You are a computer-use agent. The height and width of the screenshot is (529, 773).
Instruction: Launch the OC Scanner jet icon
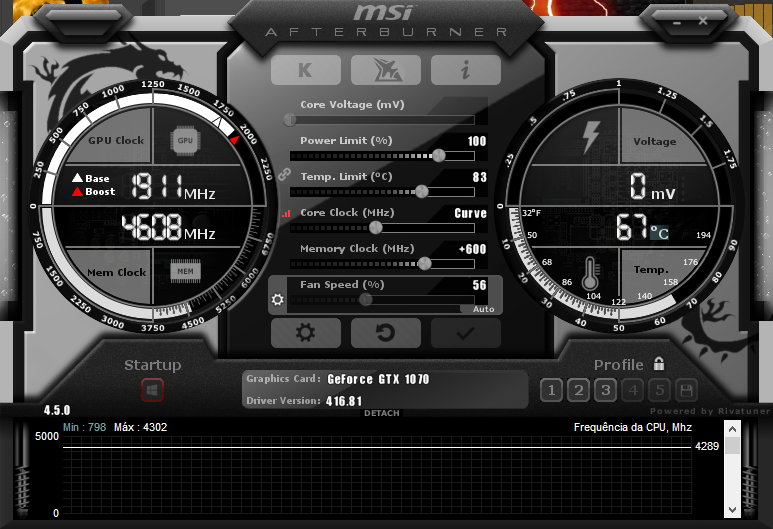click(x=386, y=70)
